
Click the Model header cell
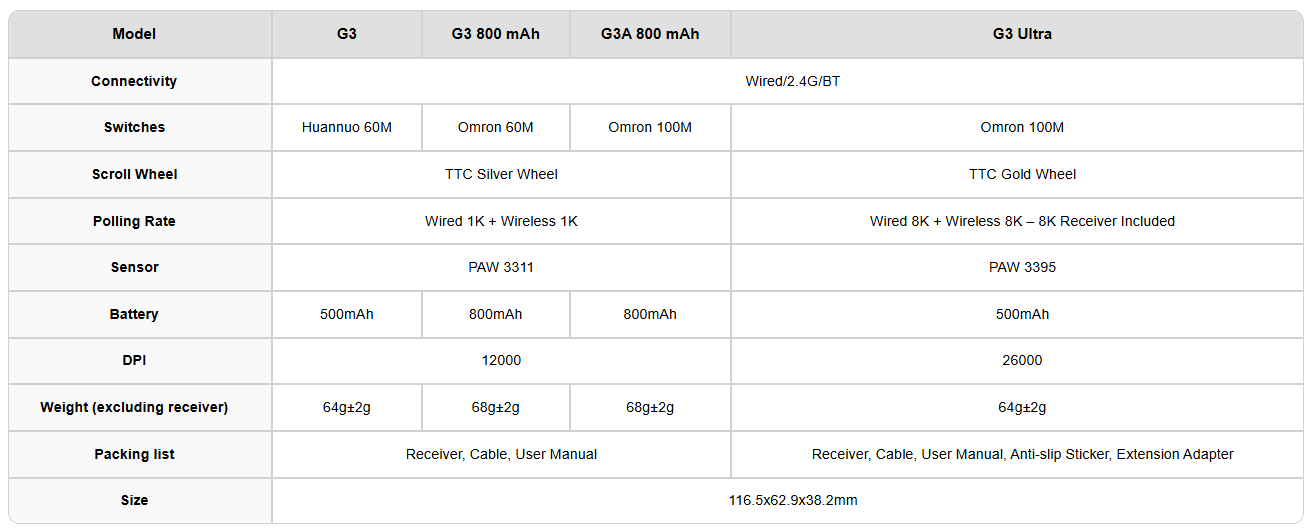(134, 34)
